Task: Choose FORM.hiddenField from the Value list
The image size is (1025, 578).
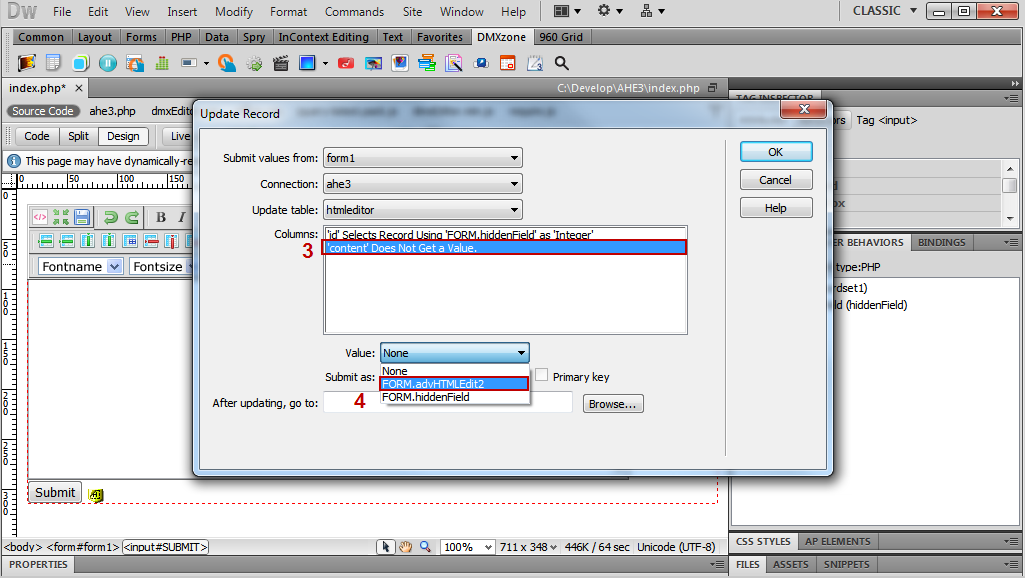Action: coord(454,397)
